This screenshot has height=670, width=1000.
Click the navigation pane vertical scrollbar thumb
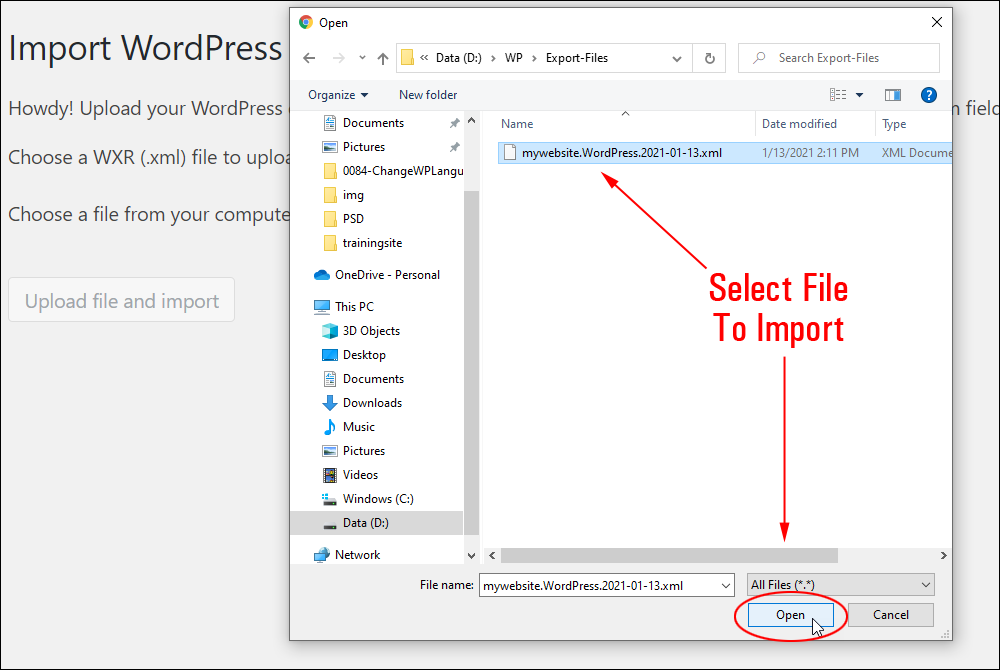coord(471,361)
